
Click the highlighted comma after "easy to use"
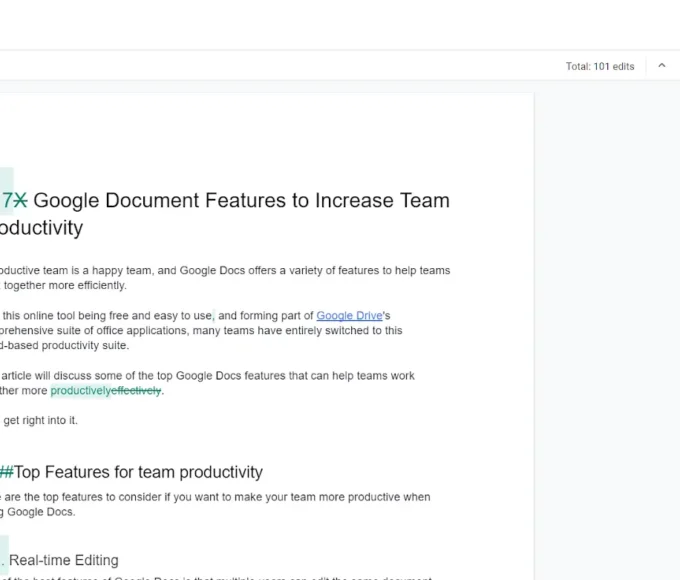click(214, 316)
